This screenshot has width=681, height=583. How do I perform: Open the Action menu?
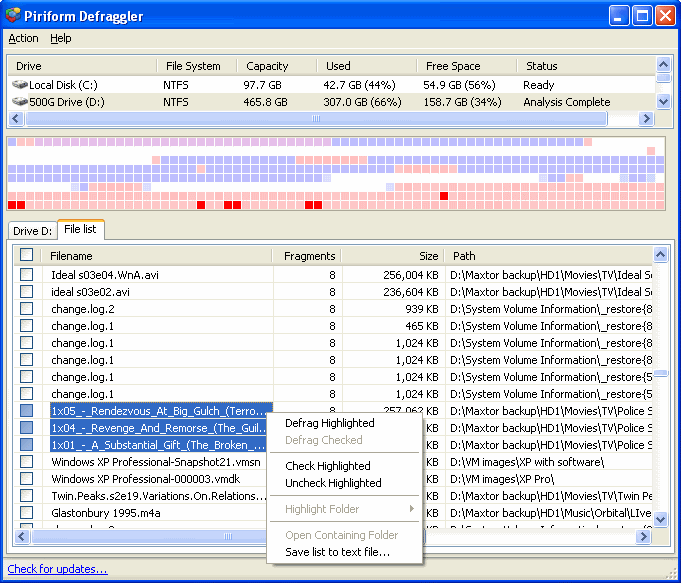23,38
